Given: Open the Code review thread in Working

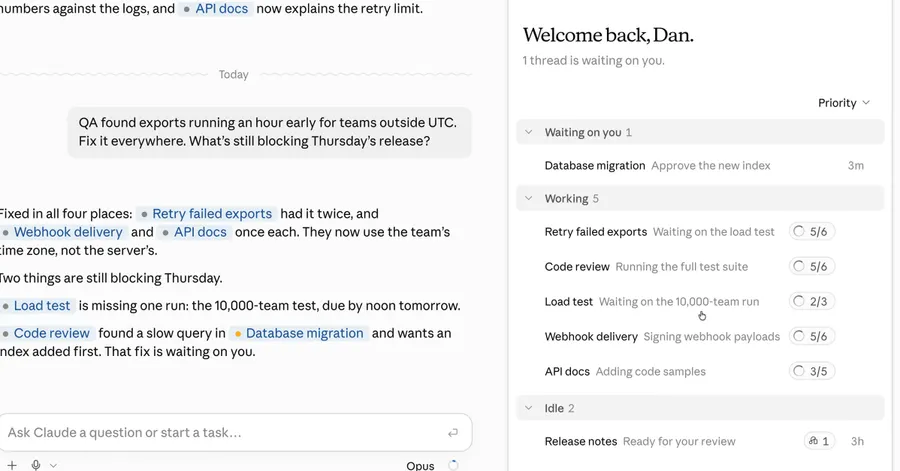Looking at the screenshot, I should point(700,266).
